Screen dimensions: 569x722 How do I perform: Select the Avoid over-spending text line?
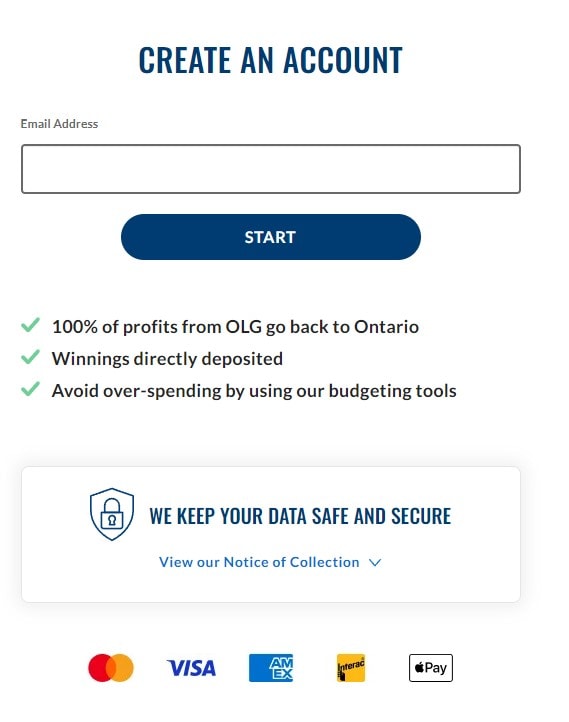coord(254,391)
